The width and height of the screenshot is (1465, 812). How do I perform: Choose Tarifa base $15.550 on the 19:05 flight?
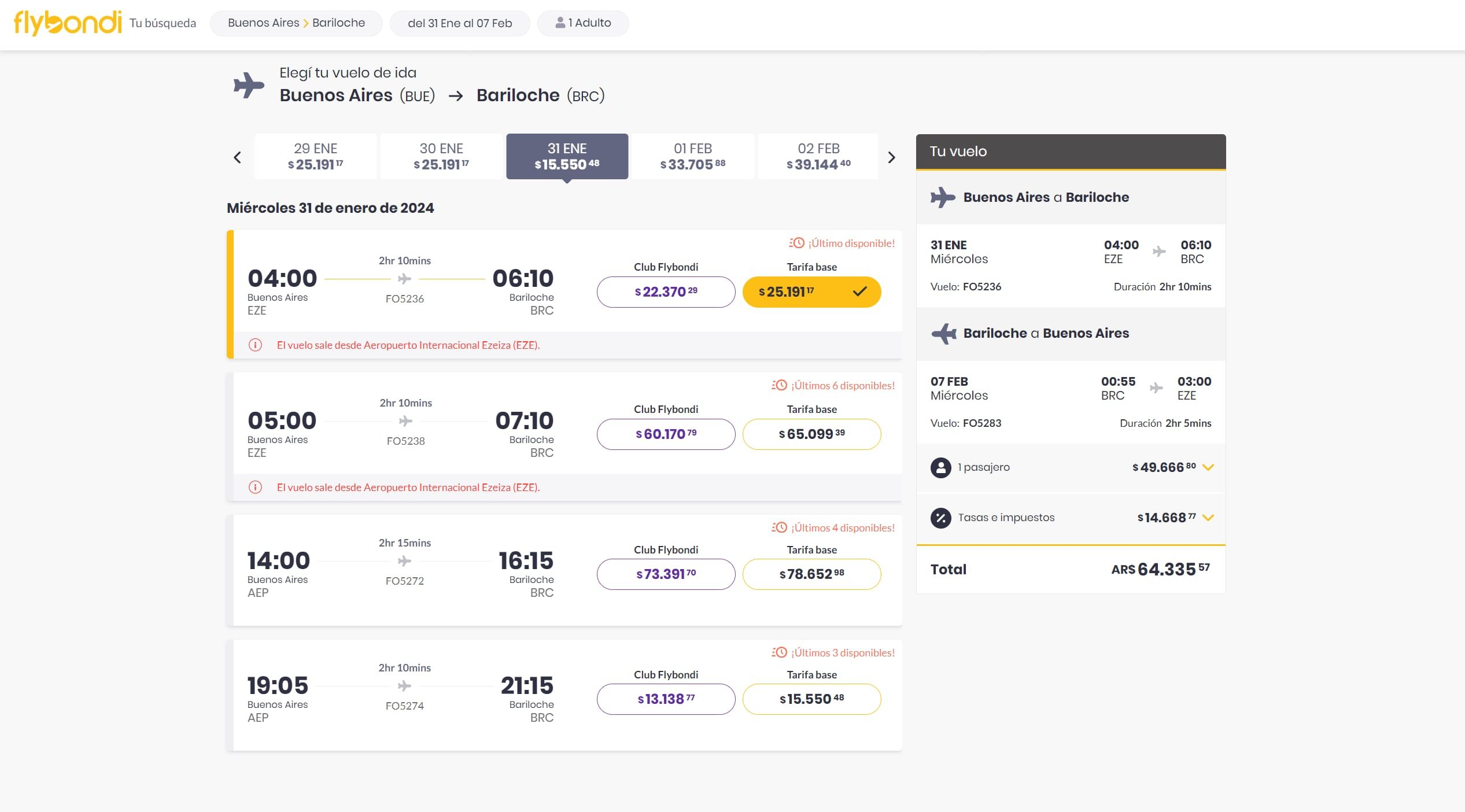point(811,699)
